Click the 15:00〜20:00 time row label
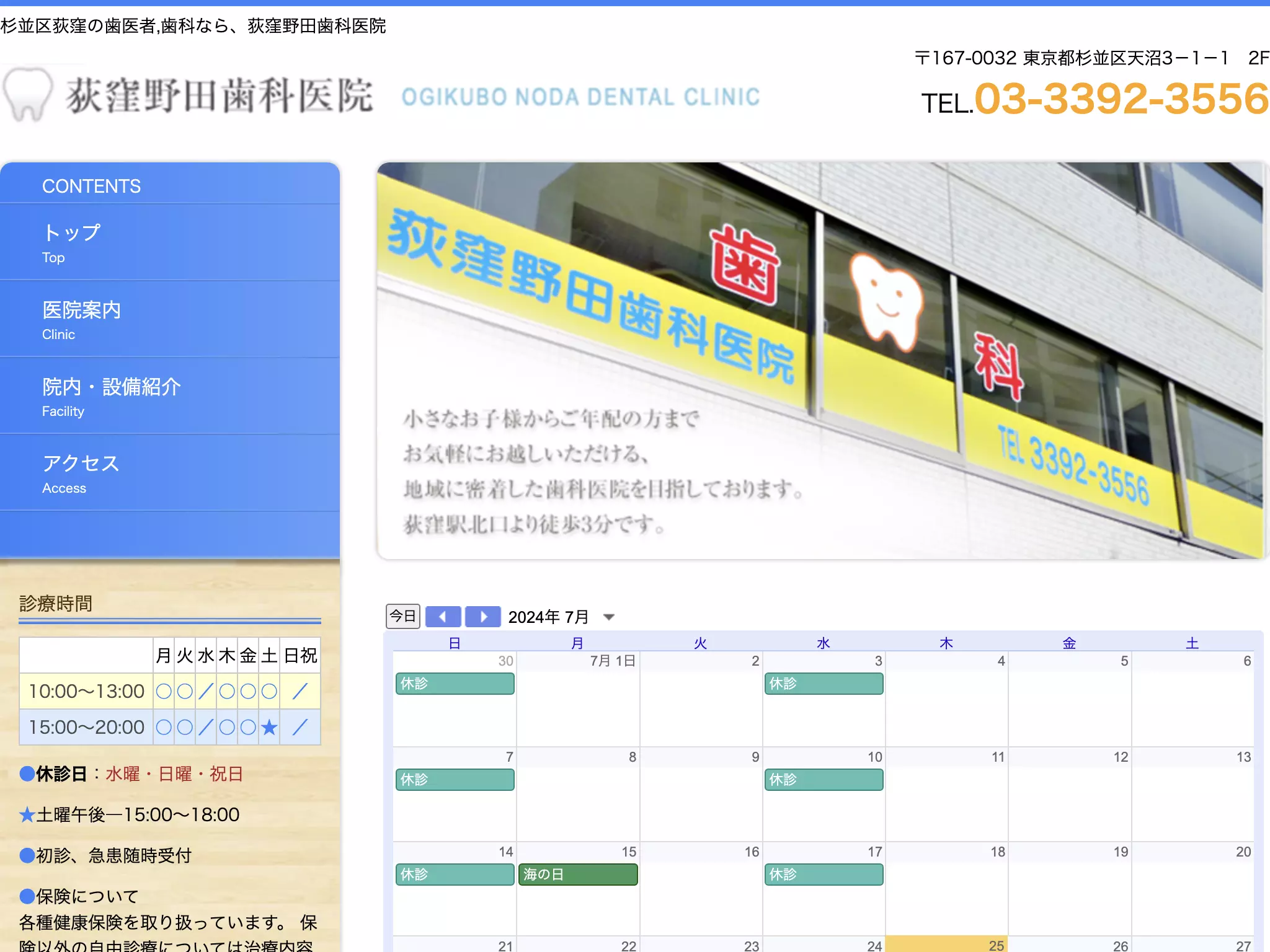Image resolution: width=1270 pixels, height=952 pixels. click(86, 727)
